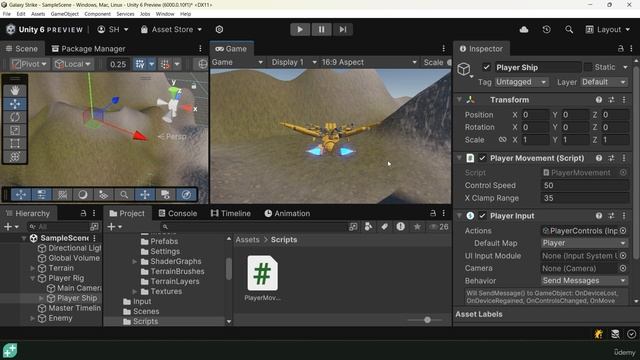The image size is (640, 360).
Task: Adjust the Project icon size slider
Action: click(x=427, y=320)
